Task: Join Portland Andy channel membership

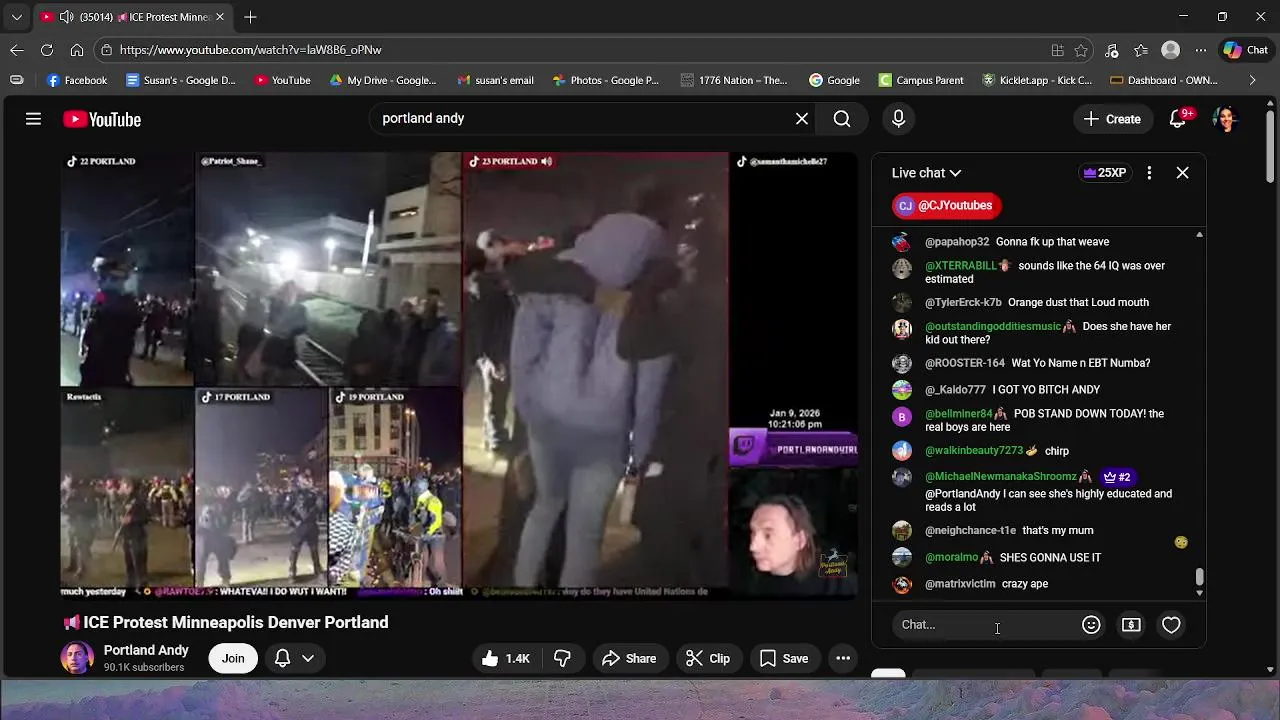Action: coord(233,658)
